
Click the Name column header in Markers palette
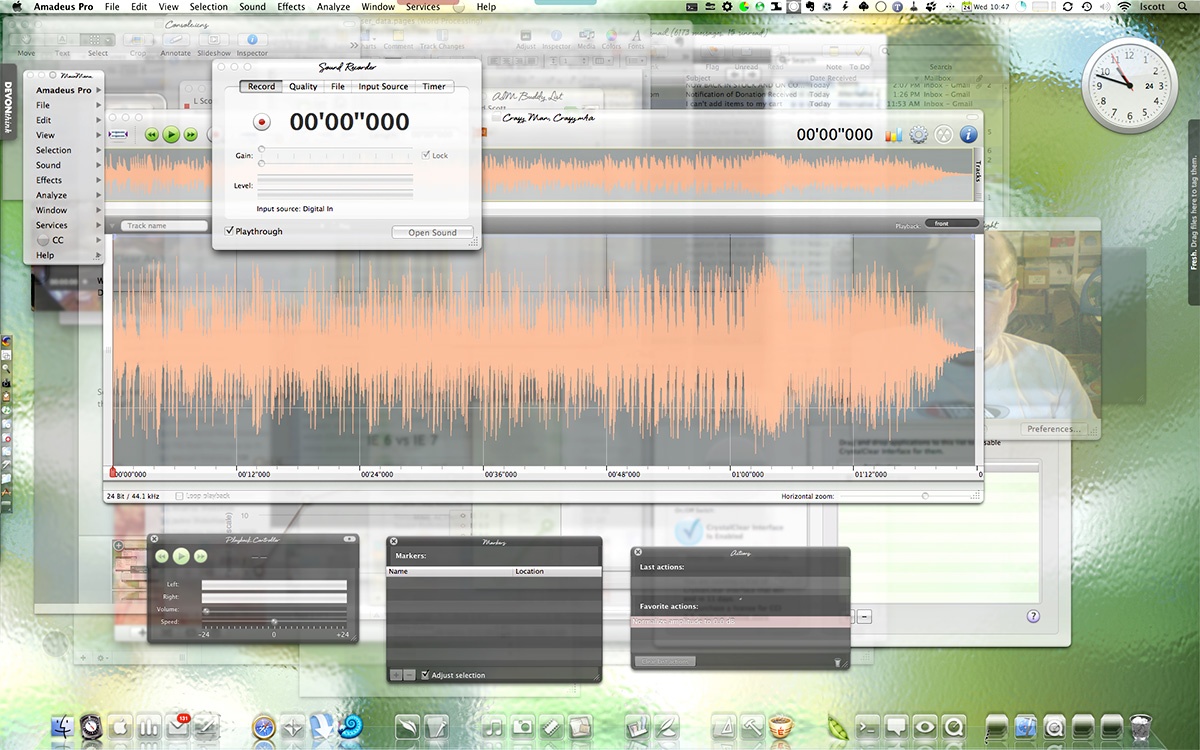pos(450,571)
